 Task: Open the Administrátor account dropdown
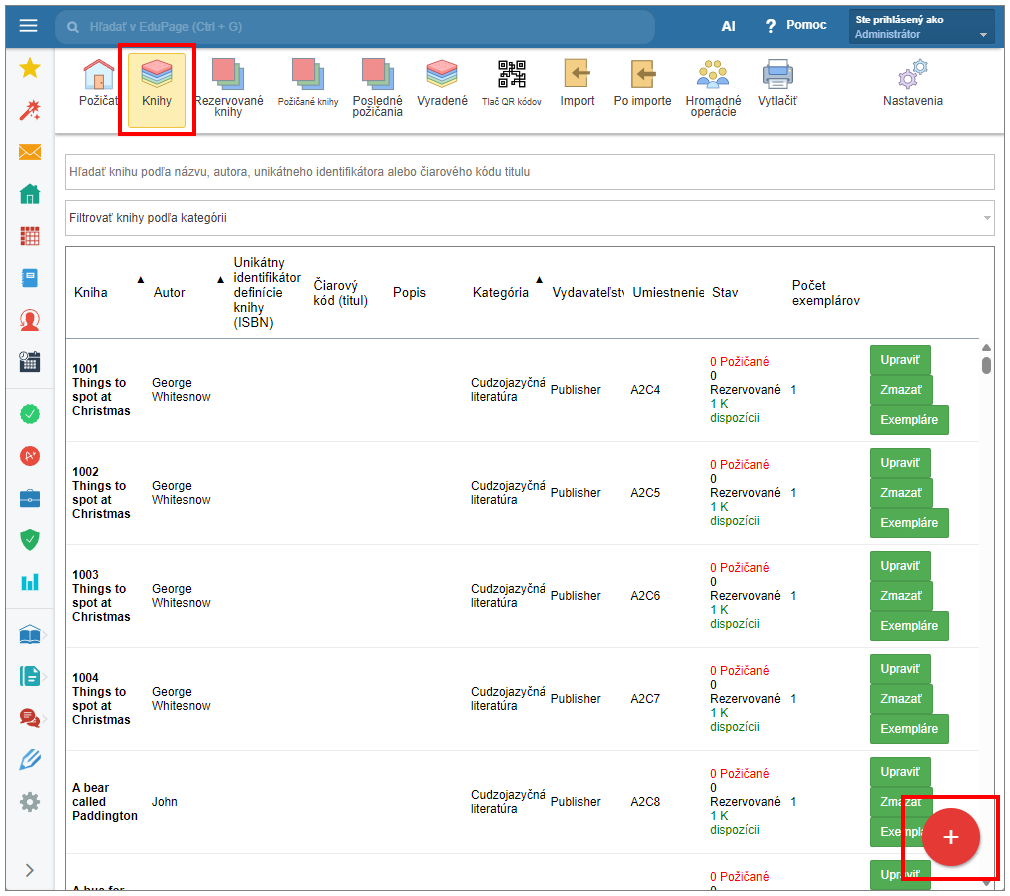coord(921,27)
